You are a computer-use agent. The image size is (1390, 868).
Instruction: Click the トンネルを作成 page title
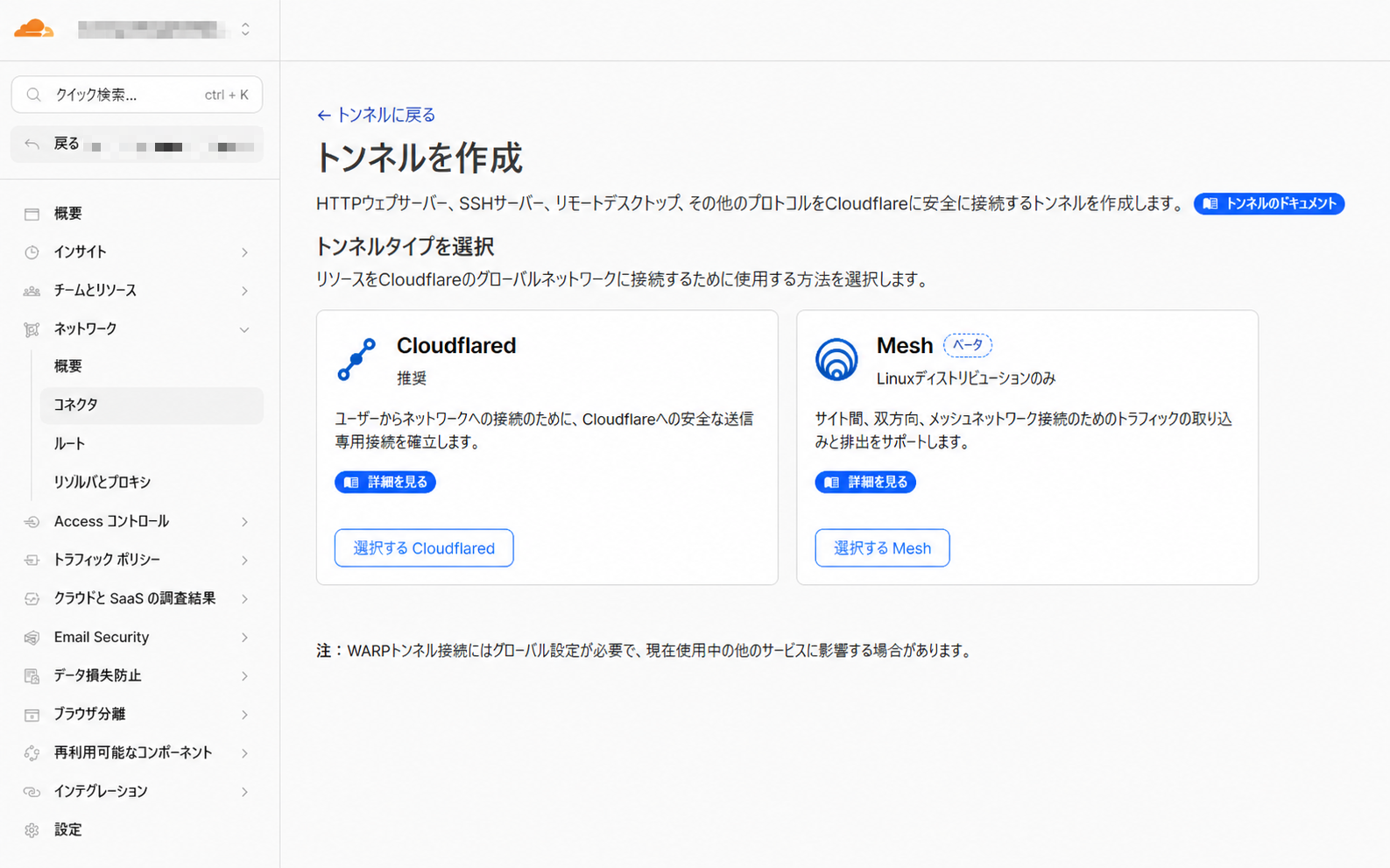pos(419,159)
